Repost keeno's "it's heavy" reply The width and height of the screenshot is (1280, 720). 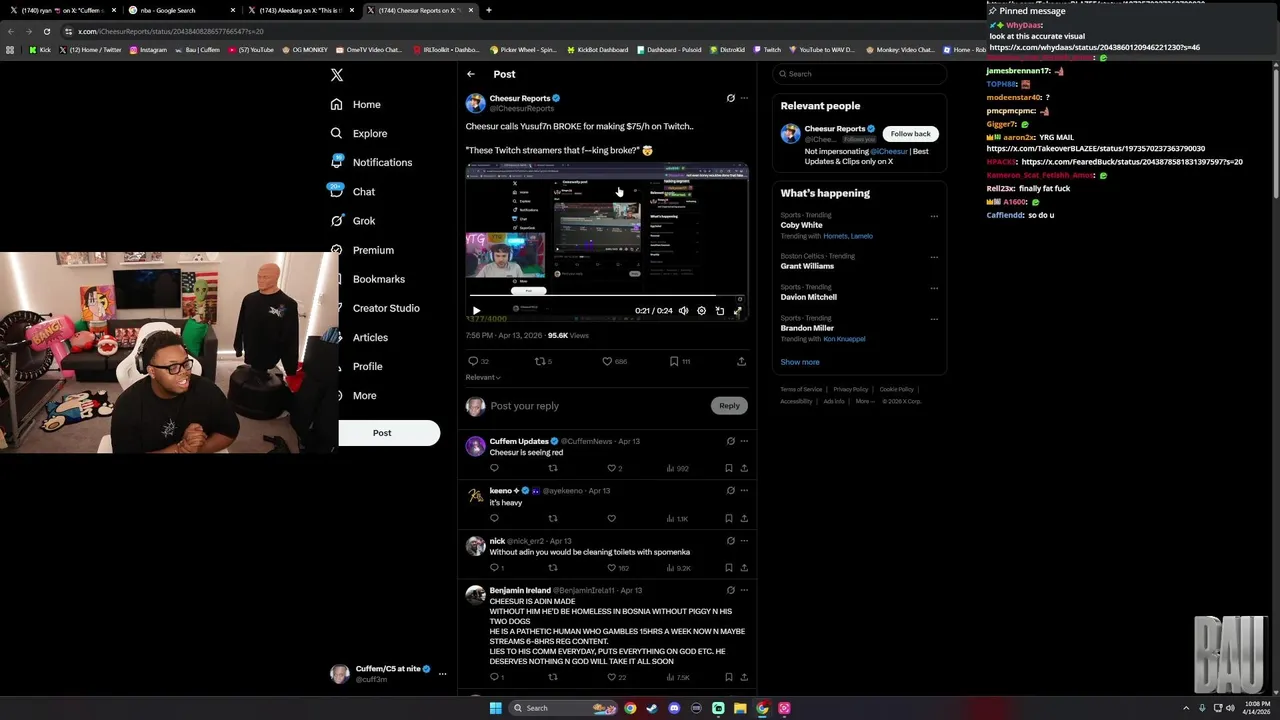click(x=553, y=518)
